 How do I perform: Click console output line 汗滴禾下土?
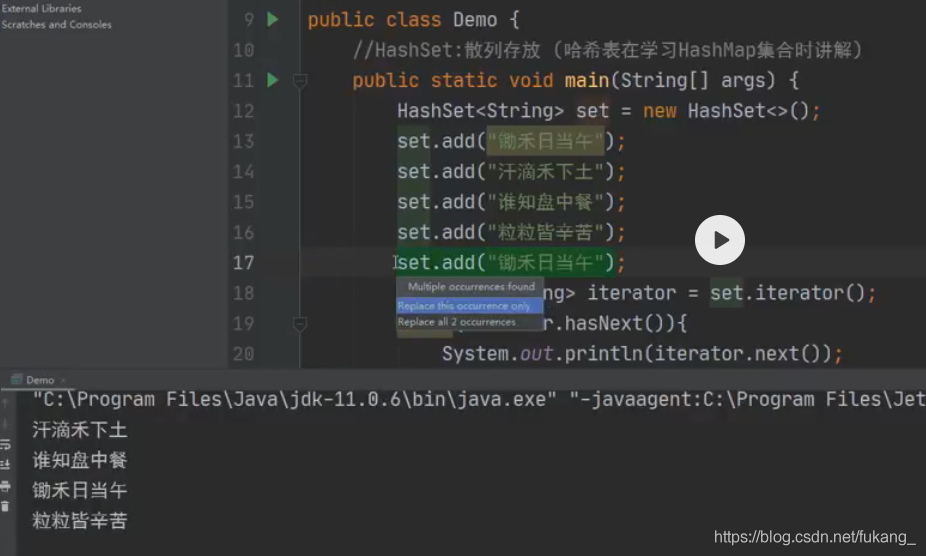pos(80,430)
